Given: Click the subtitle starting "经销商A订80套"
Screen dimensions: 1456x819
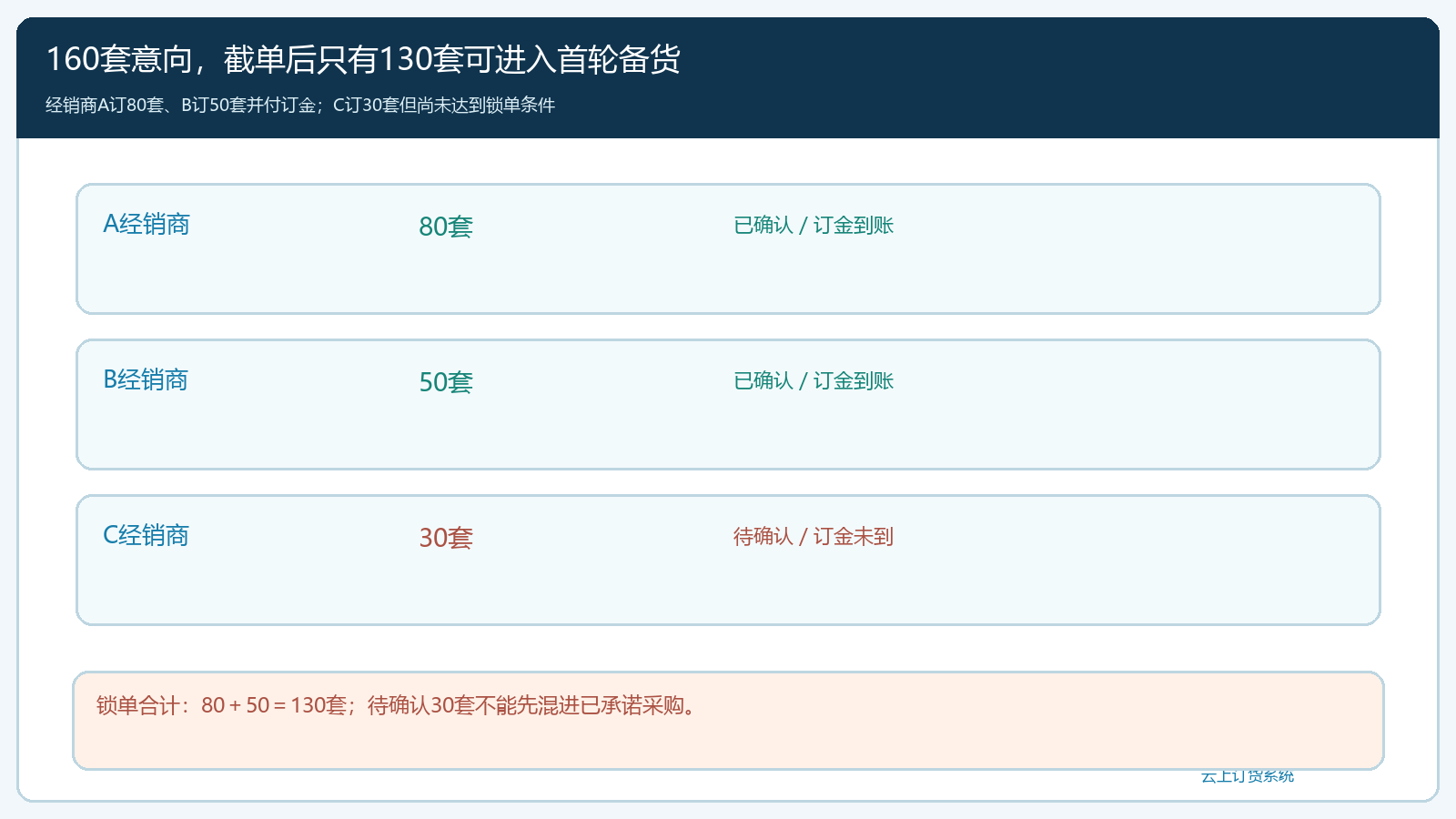Looking at the screenshot, I should (300, 105).
